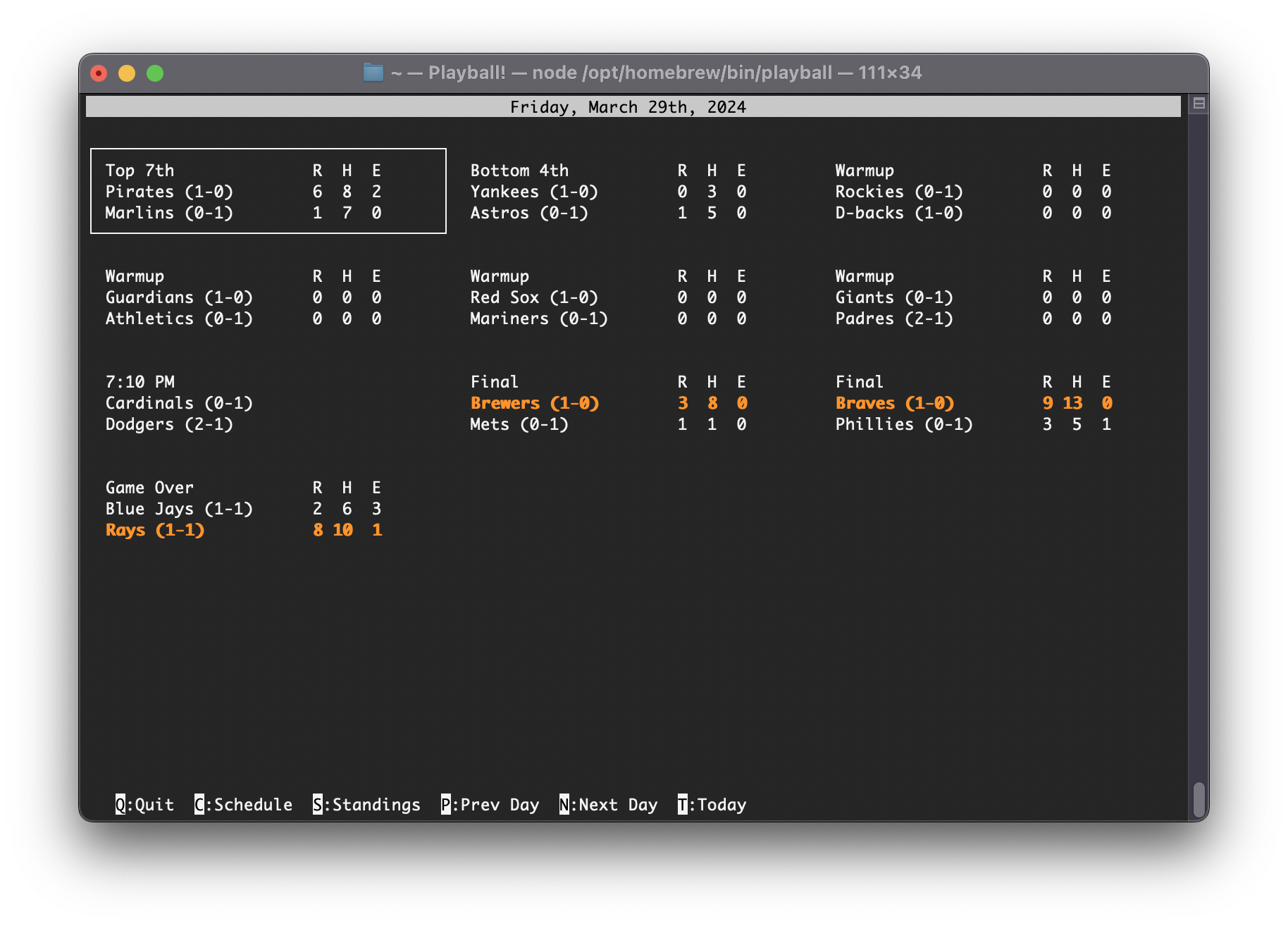
Task: Select the Giants vs Padres game
Action: [972, 297]
